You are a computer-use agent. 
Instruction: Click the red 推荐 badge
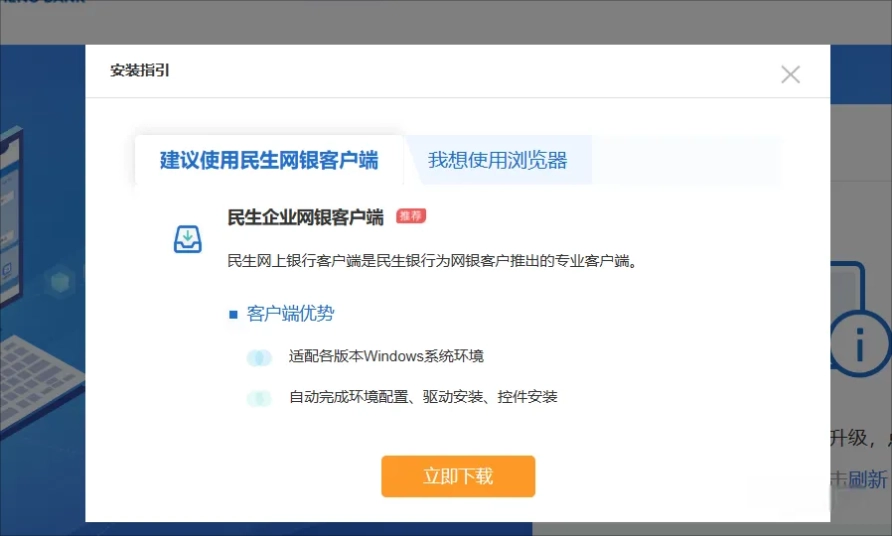(x=411, y=216)
